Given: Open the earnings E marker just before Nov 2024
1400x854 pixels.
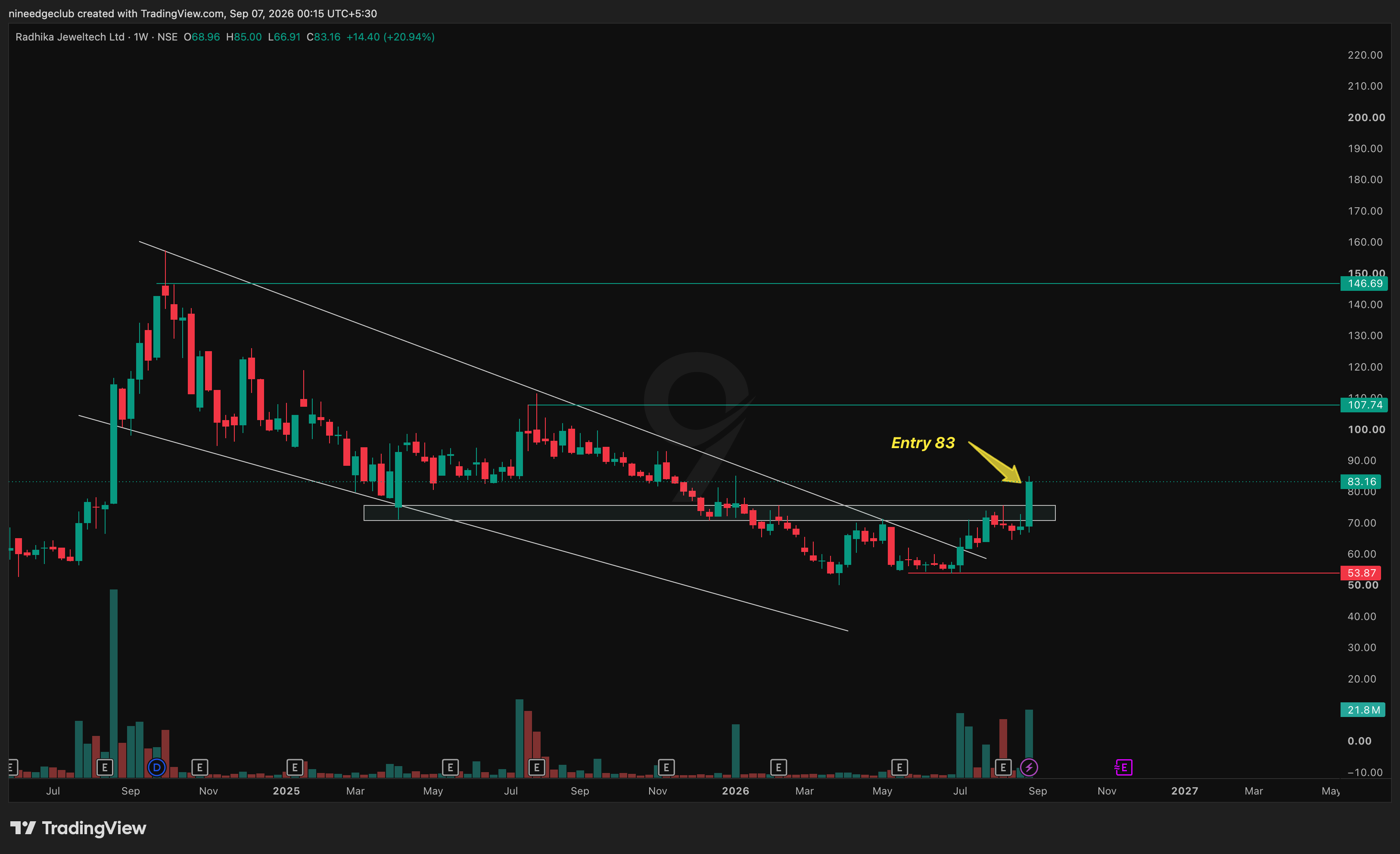Looking at the screenshot, I should tap(199, 768).
